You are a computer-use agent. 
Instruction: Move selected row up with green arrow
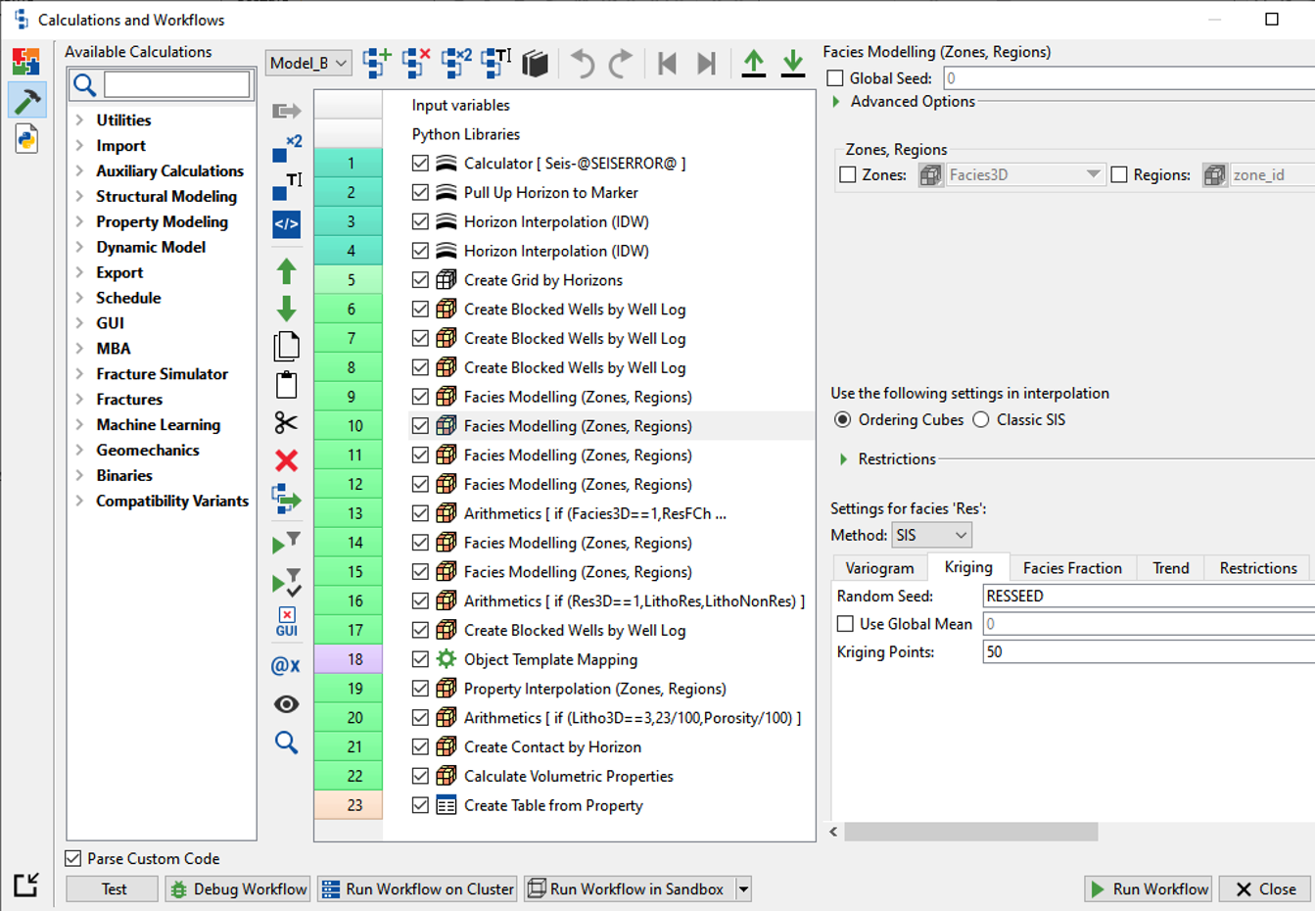pos(286,271)
